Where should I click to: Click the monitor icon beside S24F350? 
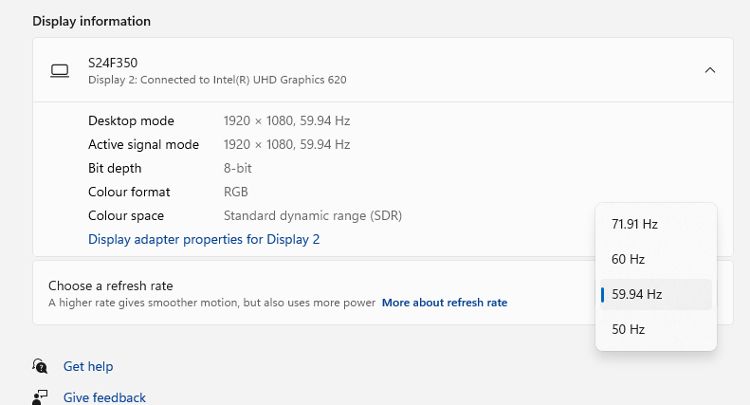pos(60,71)
